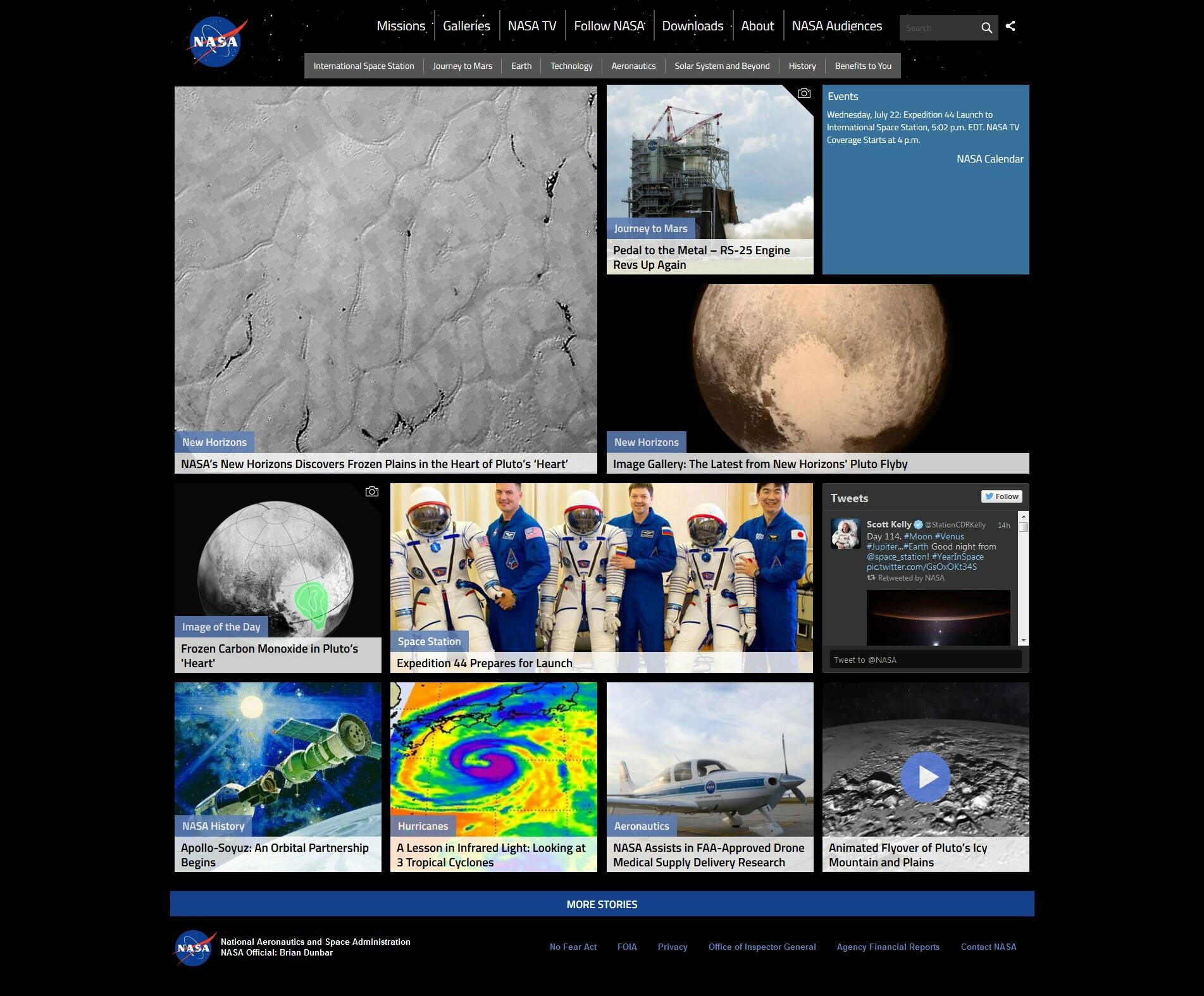Open Expedition 44 Prepares for Launch story
1204x996 pixels.
(485, 663)
